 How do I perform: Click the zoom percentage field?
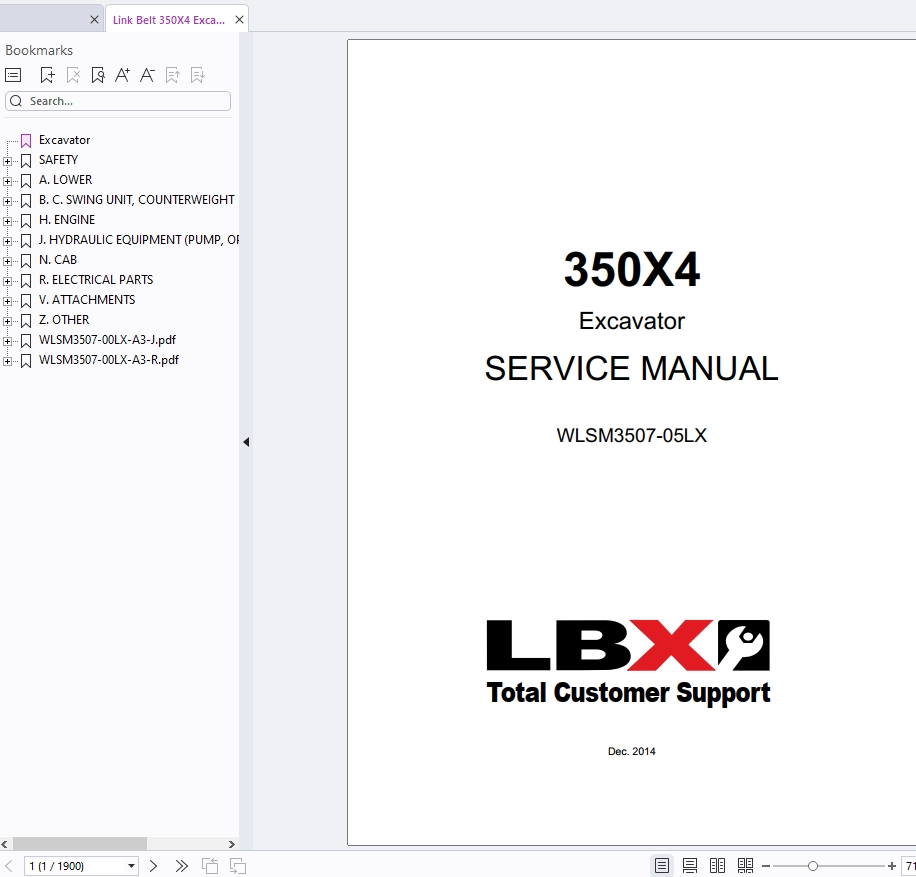coord(909,866)
